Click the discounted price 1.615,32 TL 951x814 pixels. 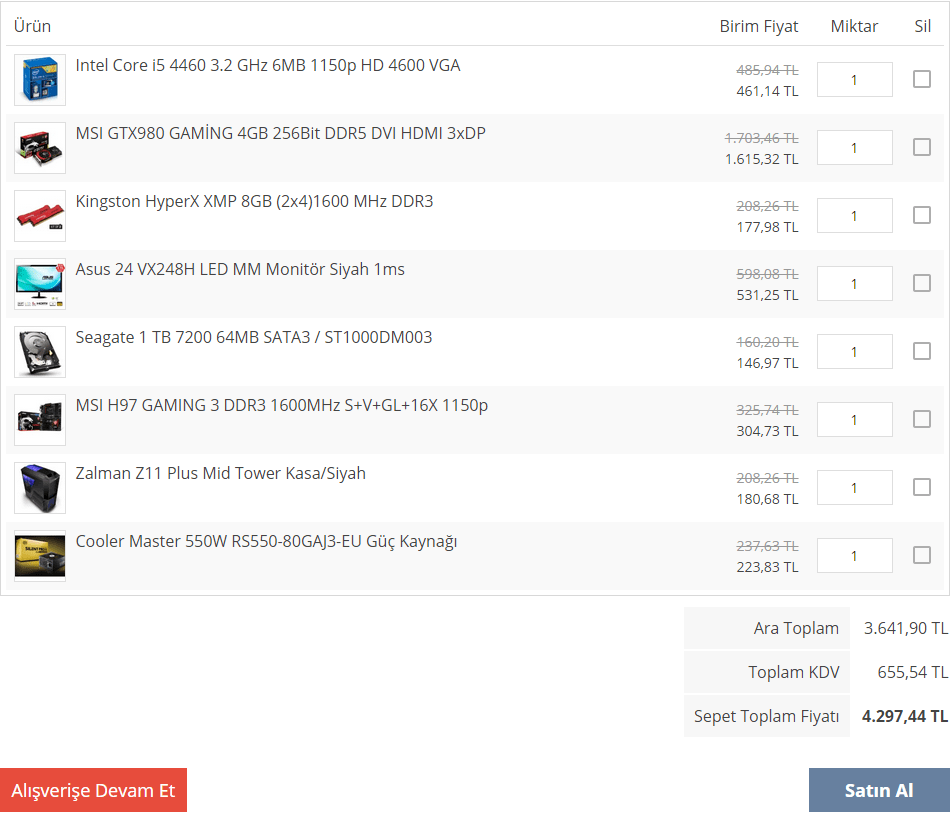762,159
